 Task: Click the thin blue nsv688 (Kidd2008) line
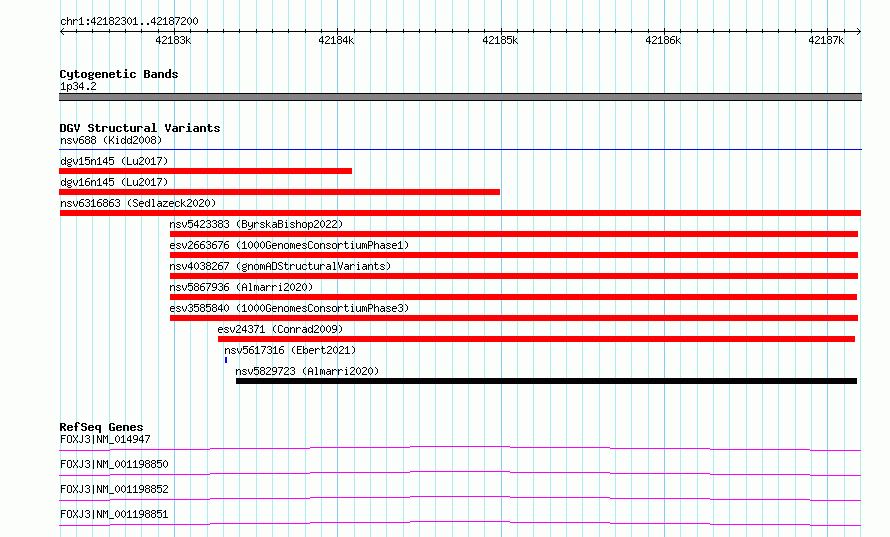coord(460,150)
